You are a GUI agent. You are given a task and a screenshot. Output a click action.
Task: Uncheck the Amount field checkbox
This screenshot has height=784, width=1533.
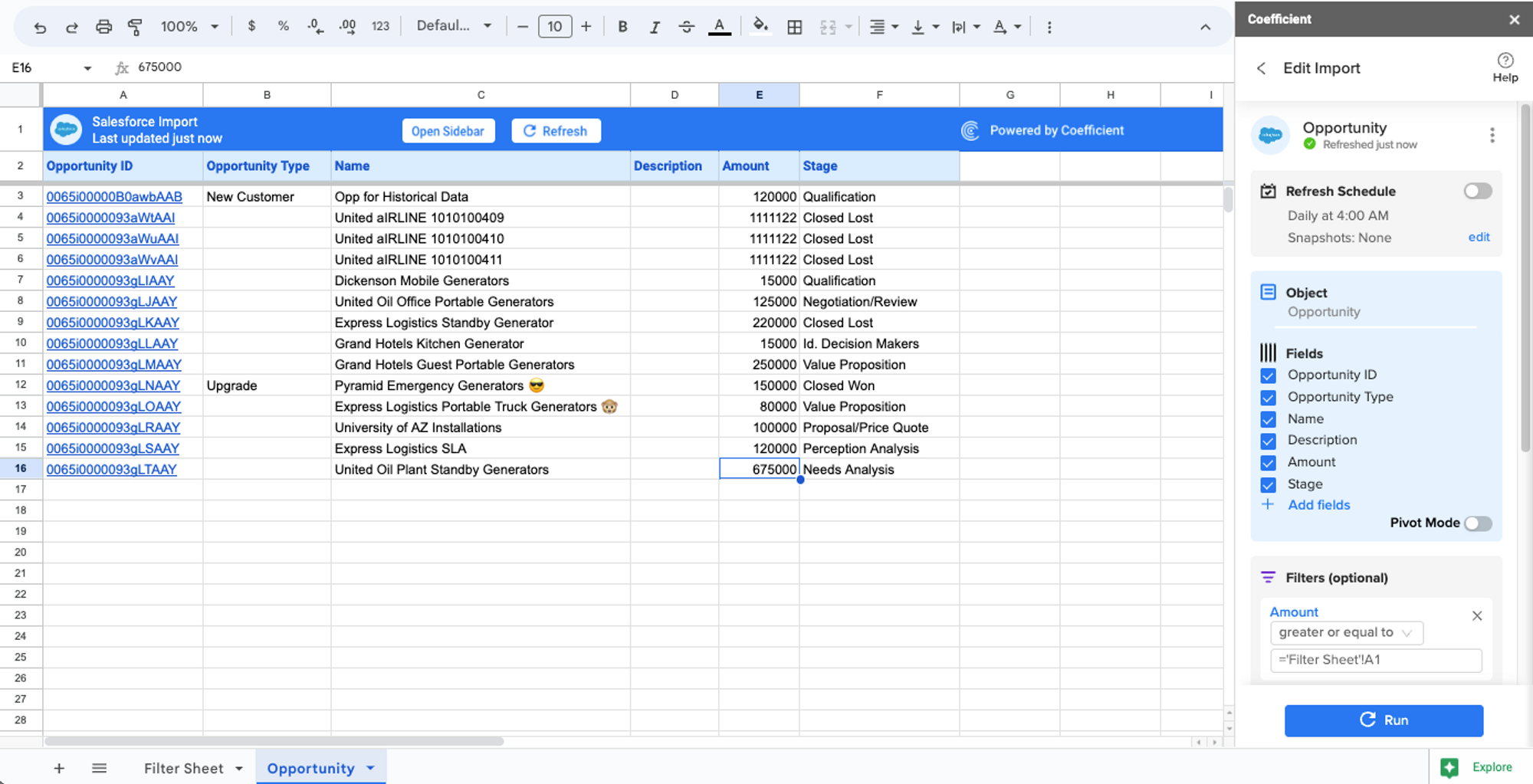pyautogui.click(x=1269, y=463)
